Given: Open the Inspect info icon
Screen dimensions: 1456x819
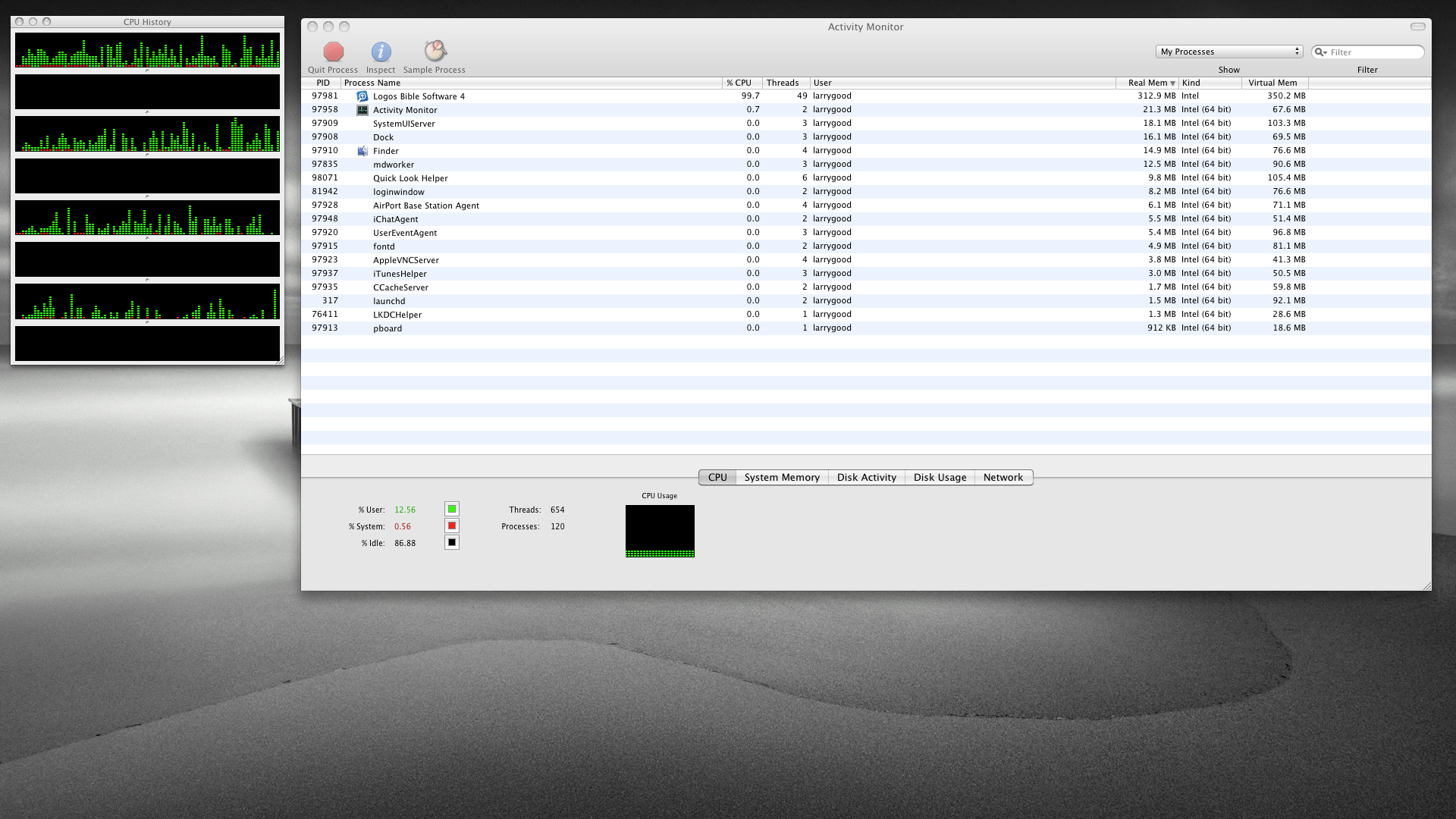Looking at the screenshot, I should coord(381,52).
